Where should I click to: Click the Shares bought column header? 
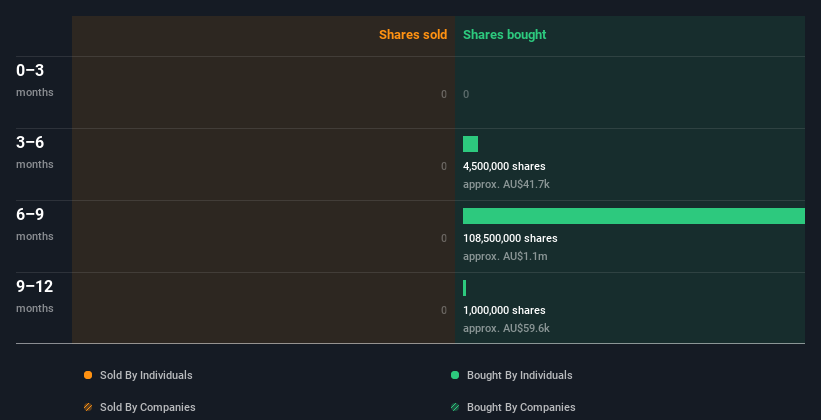pos(505,35)
